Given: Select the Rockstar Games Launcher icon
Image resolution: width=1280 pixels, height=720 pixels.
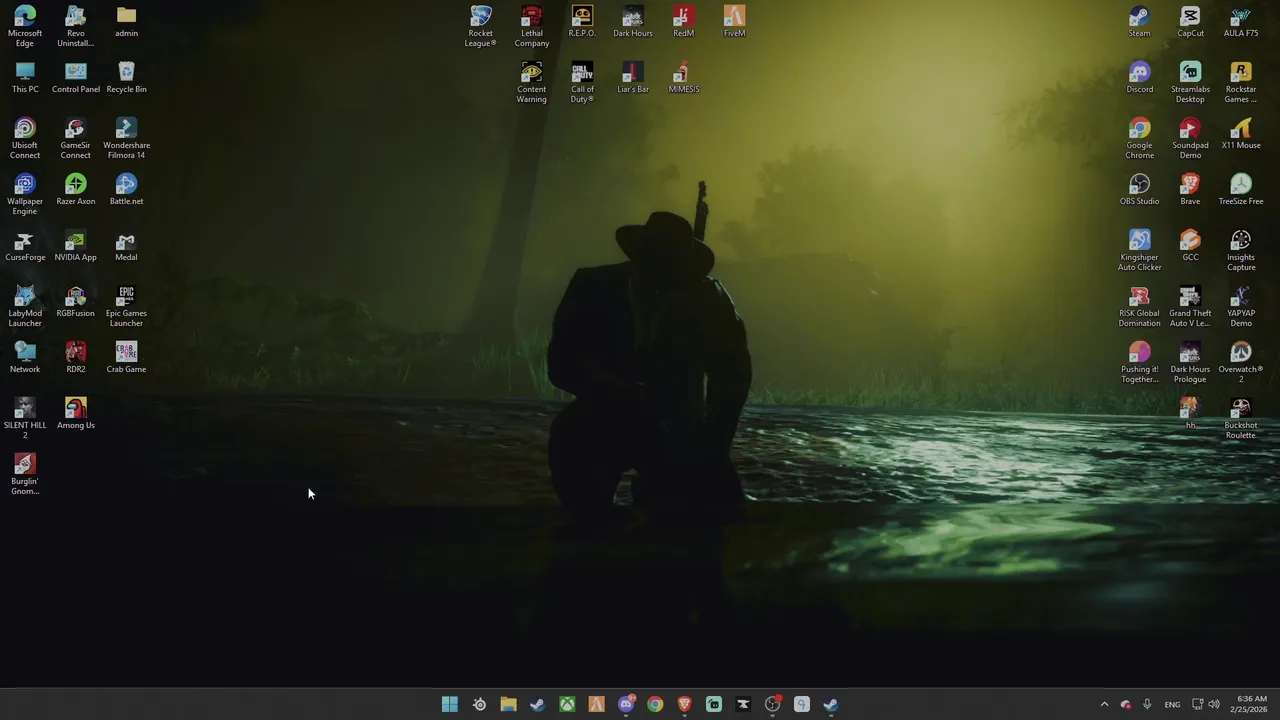Looking at the screenshot, I should 1241,82.
